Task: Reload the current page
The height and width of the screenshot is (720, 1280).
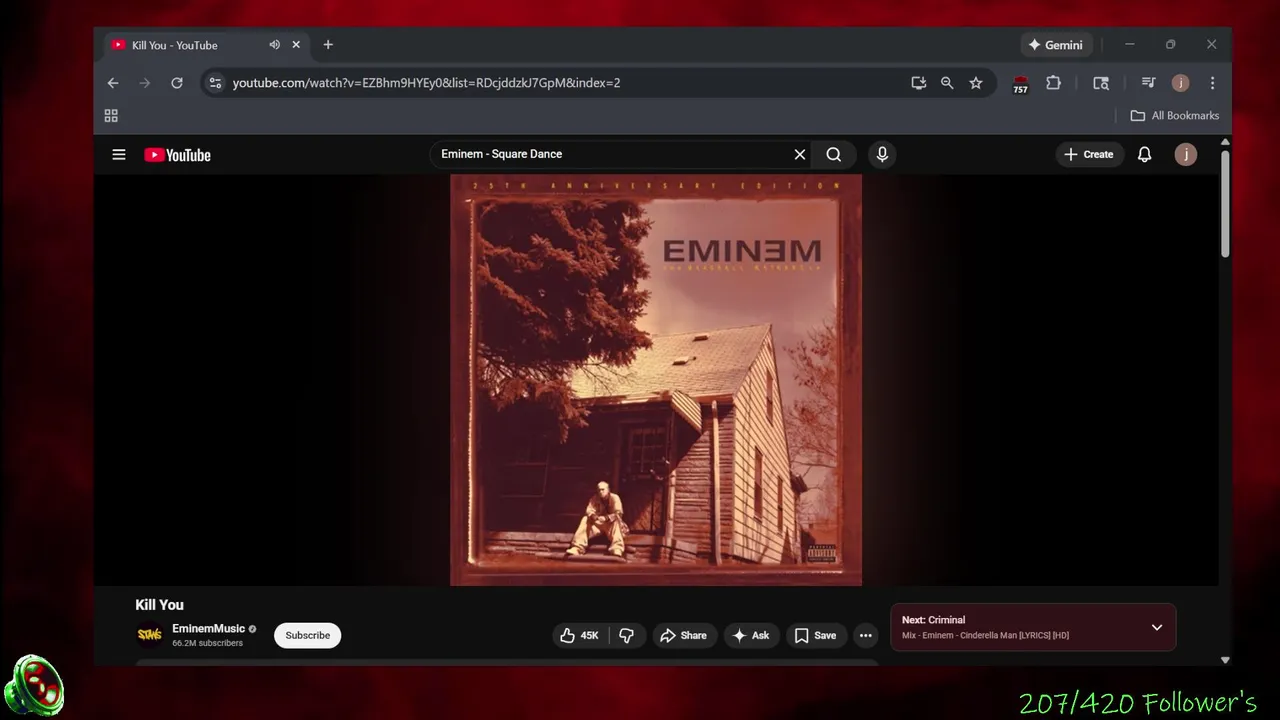Action: (x=177, y=83)
